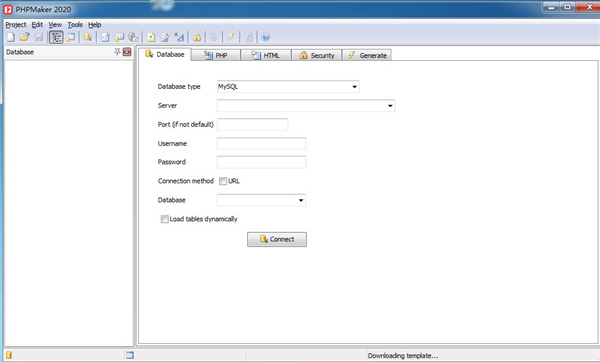Viewport: 600px width, 362px height.
Task: Open the View menu
Action: [x=55, y=24]
